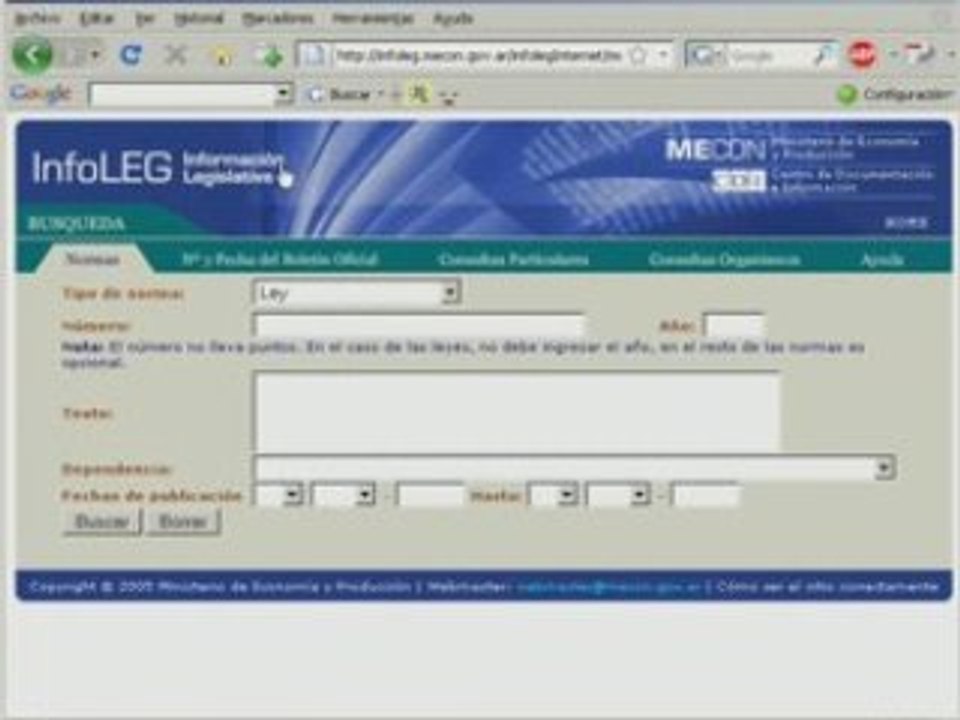Switch to the Consultas Organismos tab
Image resolution: width=960 pixels, height=720 pixels.
coord(724,260)
